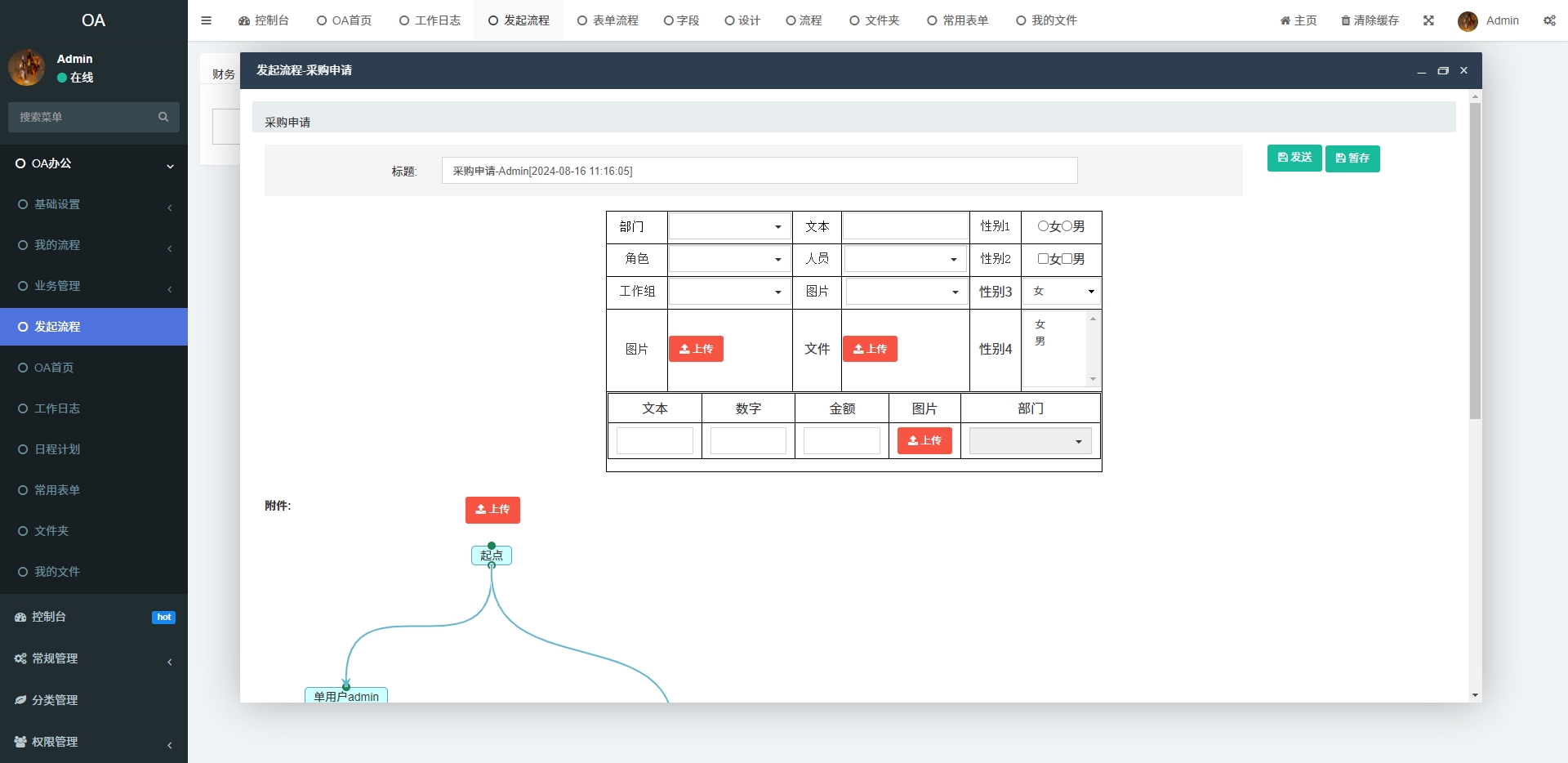
Task: Select the 女 radio button for 性别1
Action: pos(1043,226)
